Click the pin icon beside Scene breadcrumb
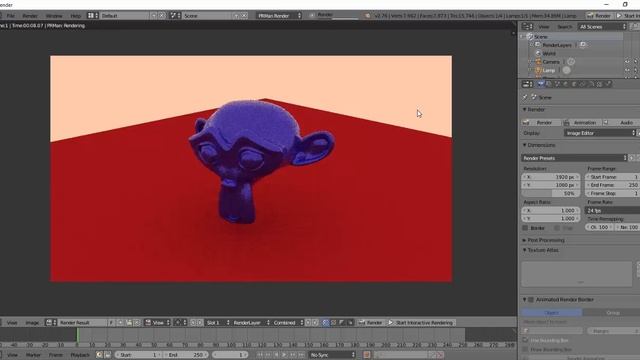 [x=525, y=97]
